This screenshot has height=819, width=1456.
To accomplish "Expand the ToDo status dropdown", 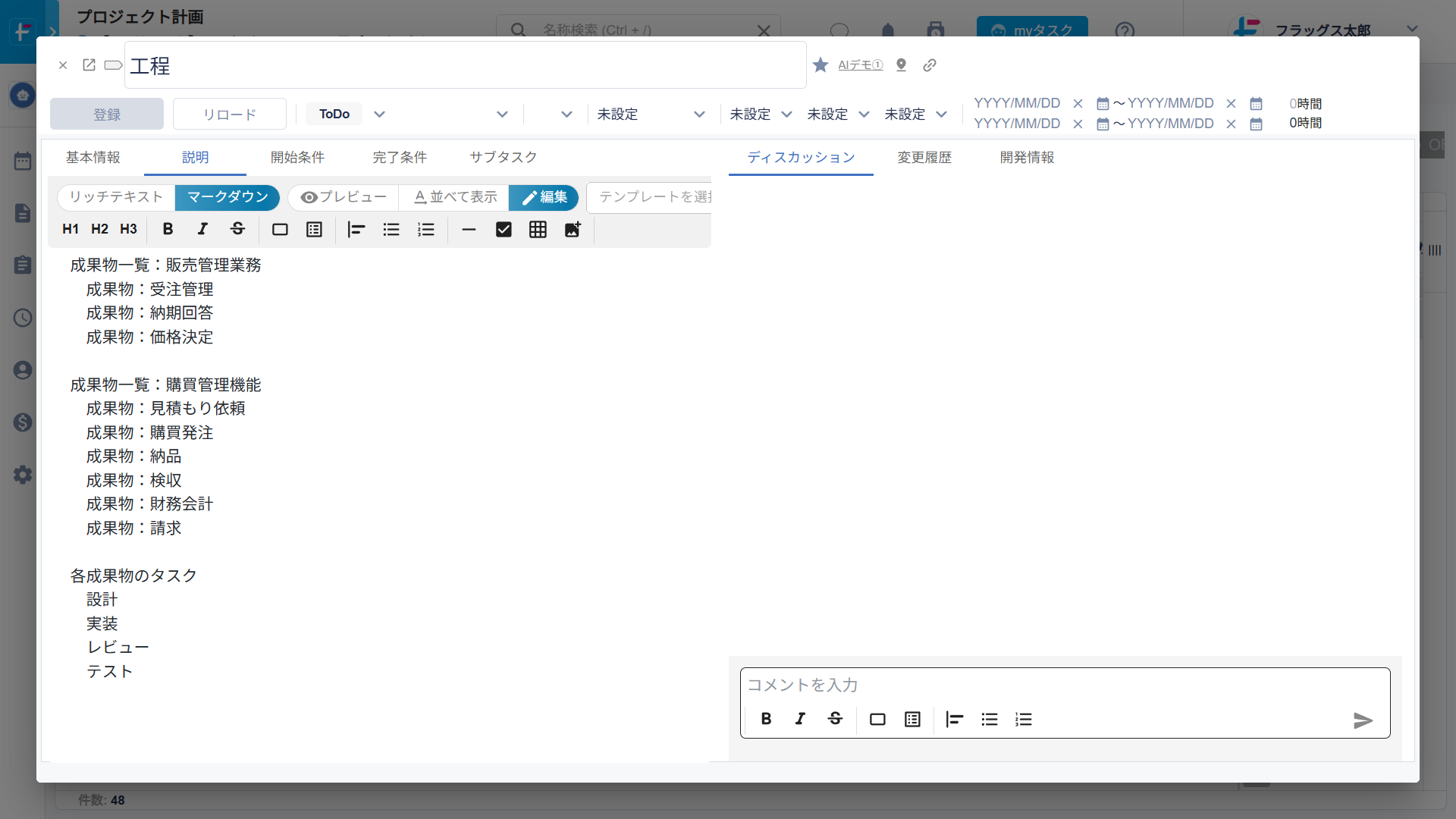I will click(x=380, y=115).
